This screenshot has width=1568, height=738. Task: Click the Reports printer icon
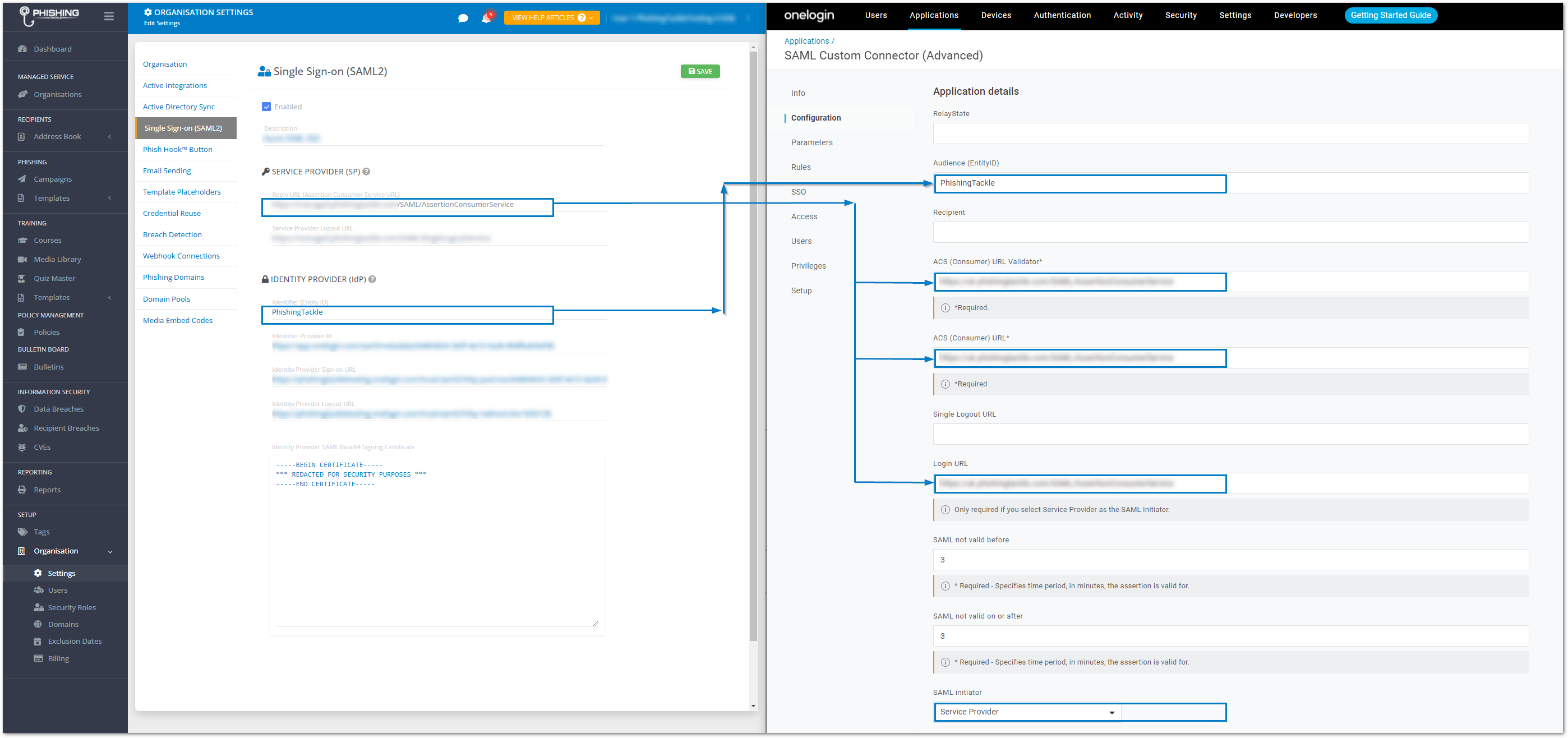pos(22,490)
